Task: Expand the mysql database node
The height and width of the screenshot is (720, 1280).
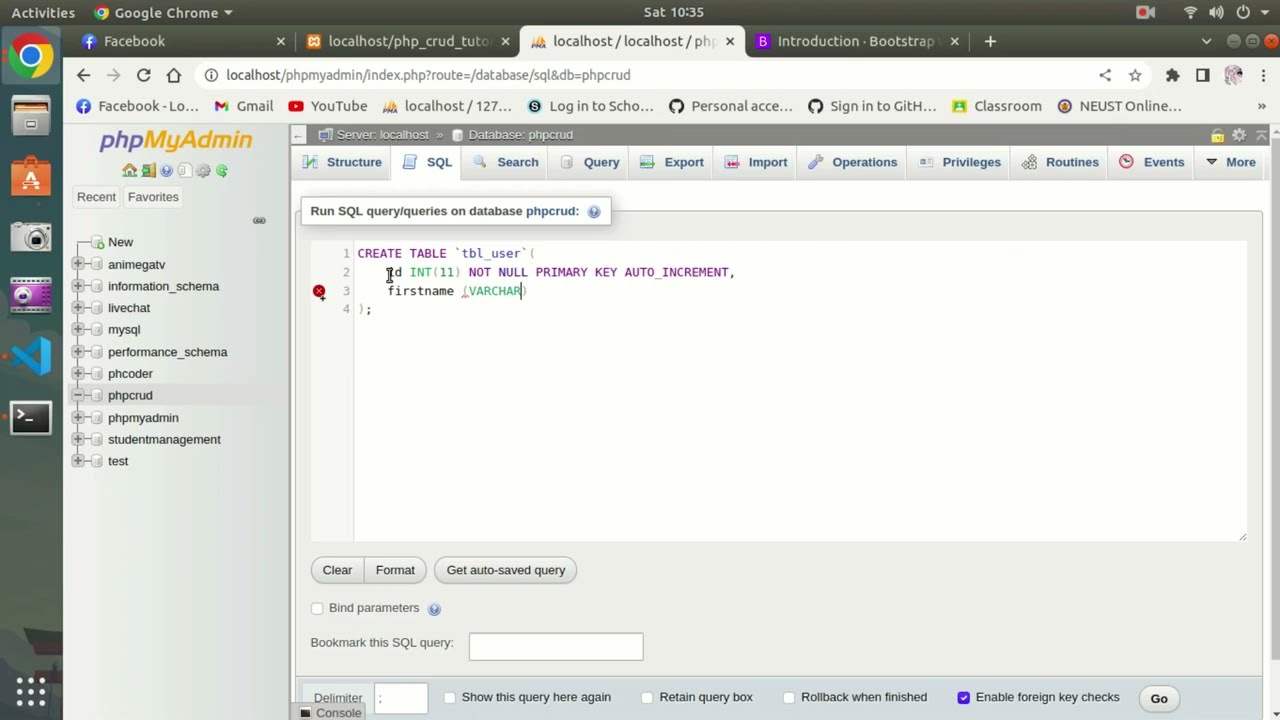Action: (x=78, y=330)
